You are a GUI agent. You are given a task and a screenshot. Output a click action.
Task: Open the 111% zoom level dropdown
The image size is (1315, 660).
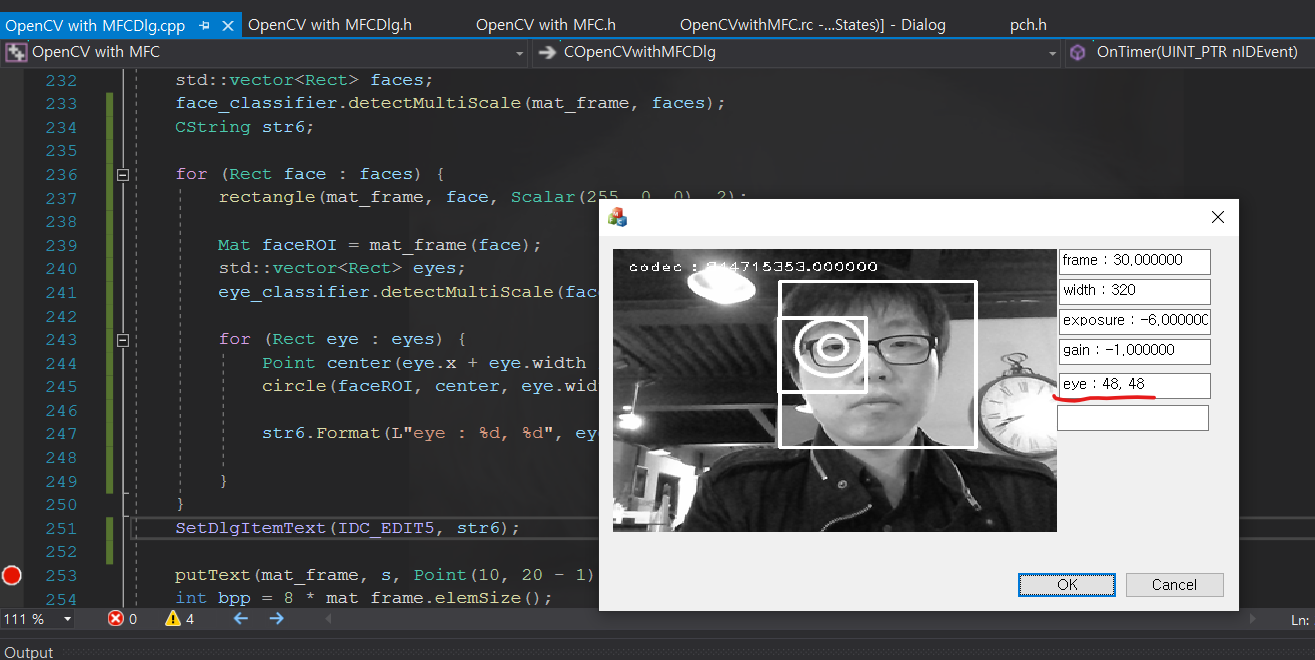(x=37, y=618)
